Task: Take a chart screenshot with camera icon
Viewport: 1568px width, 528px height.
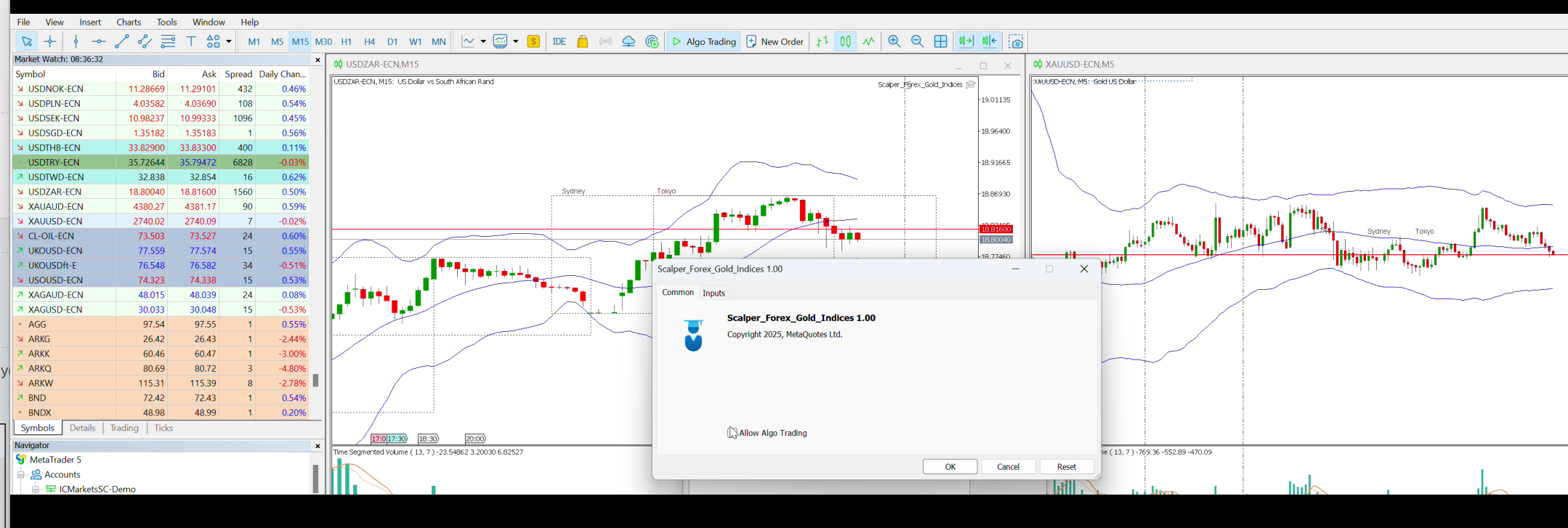Action: tap(1017, 41)
